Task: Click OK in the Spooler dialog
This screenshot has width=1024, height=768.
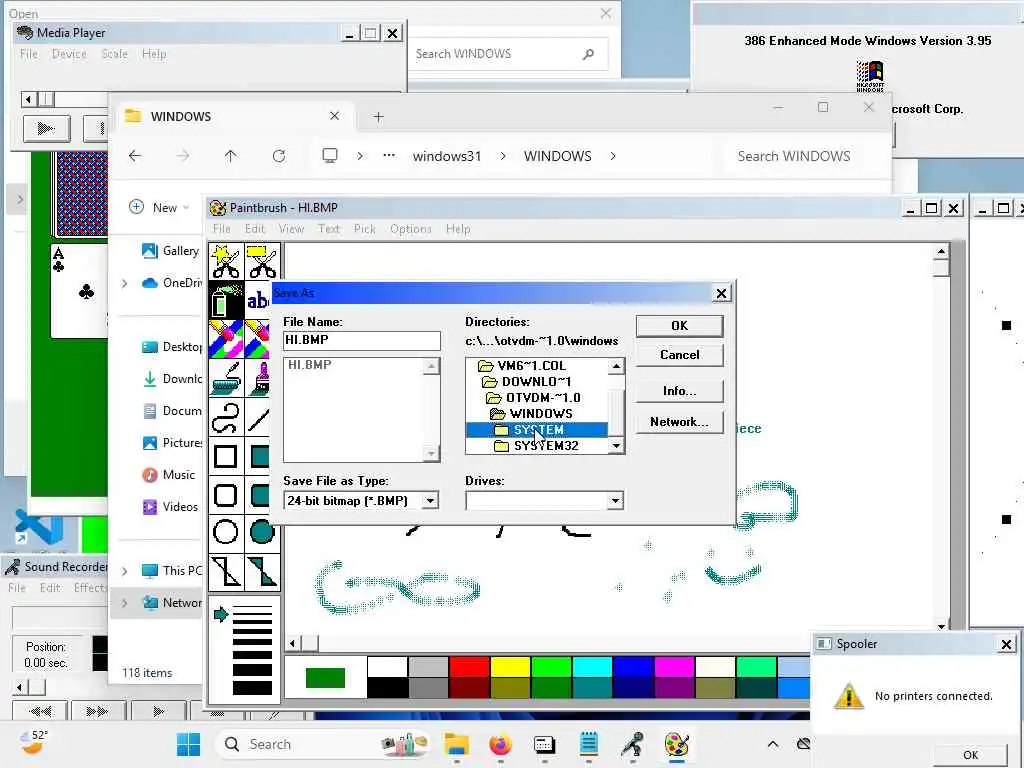Action: [970, 755]
